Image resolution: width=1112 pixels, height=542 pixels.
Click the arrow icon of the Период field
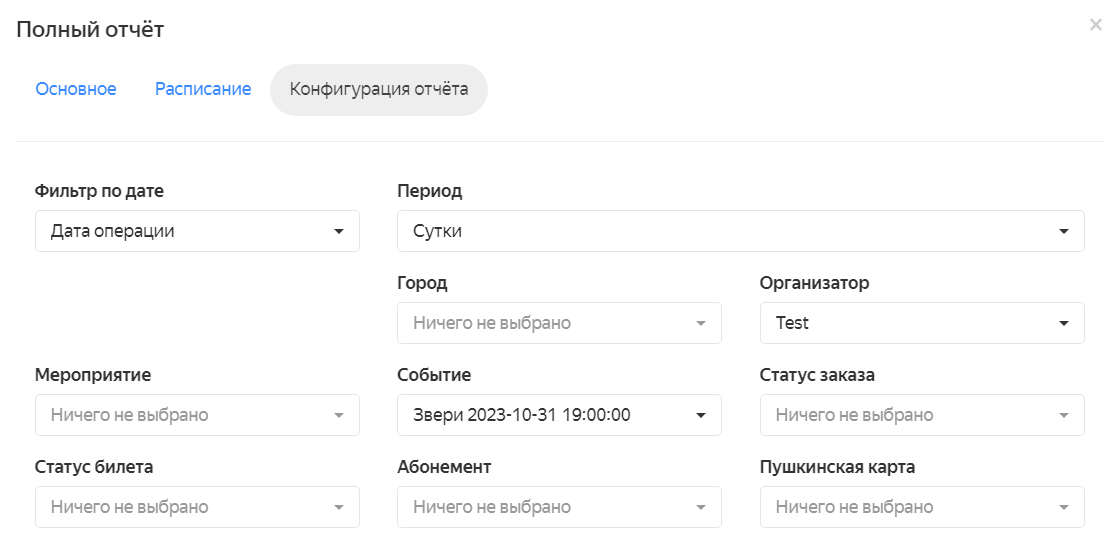[1064, 231]
